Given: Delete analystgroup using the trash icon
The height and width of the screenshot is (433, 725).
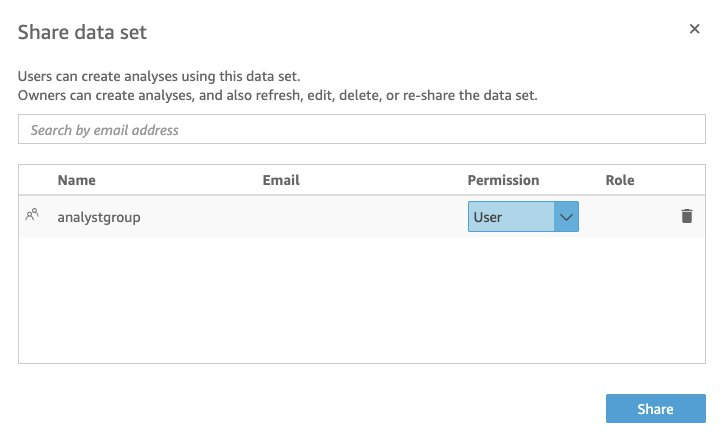Looking at the screenshot, I should (x=687, y=216).
